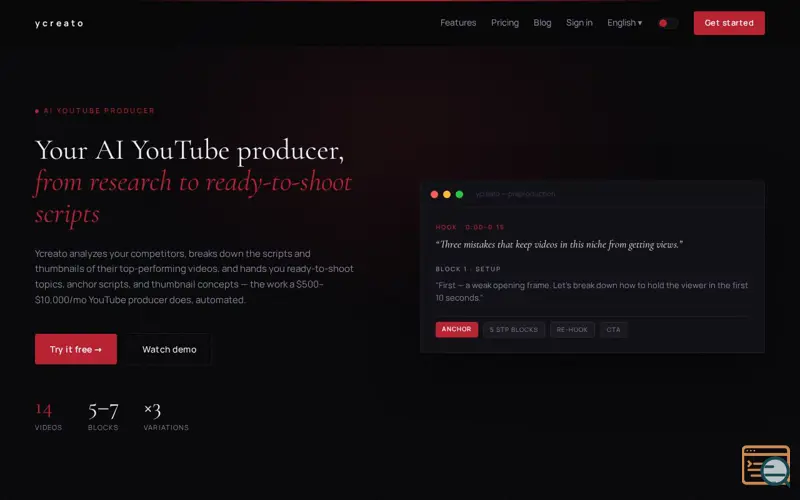
Task: Click the red dot in preview window
Action: point(434,194)
